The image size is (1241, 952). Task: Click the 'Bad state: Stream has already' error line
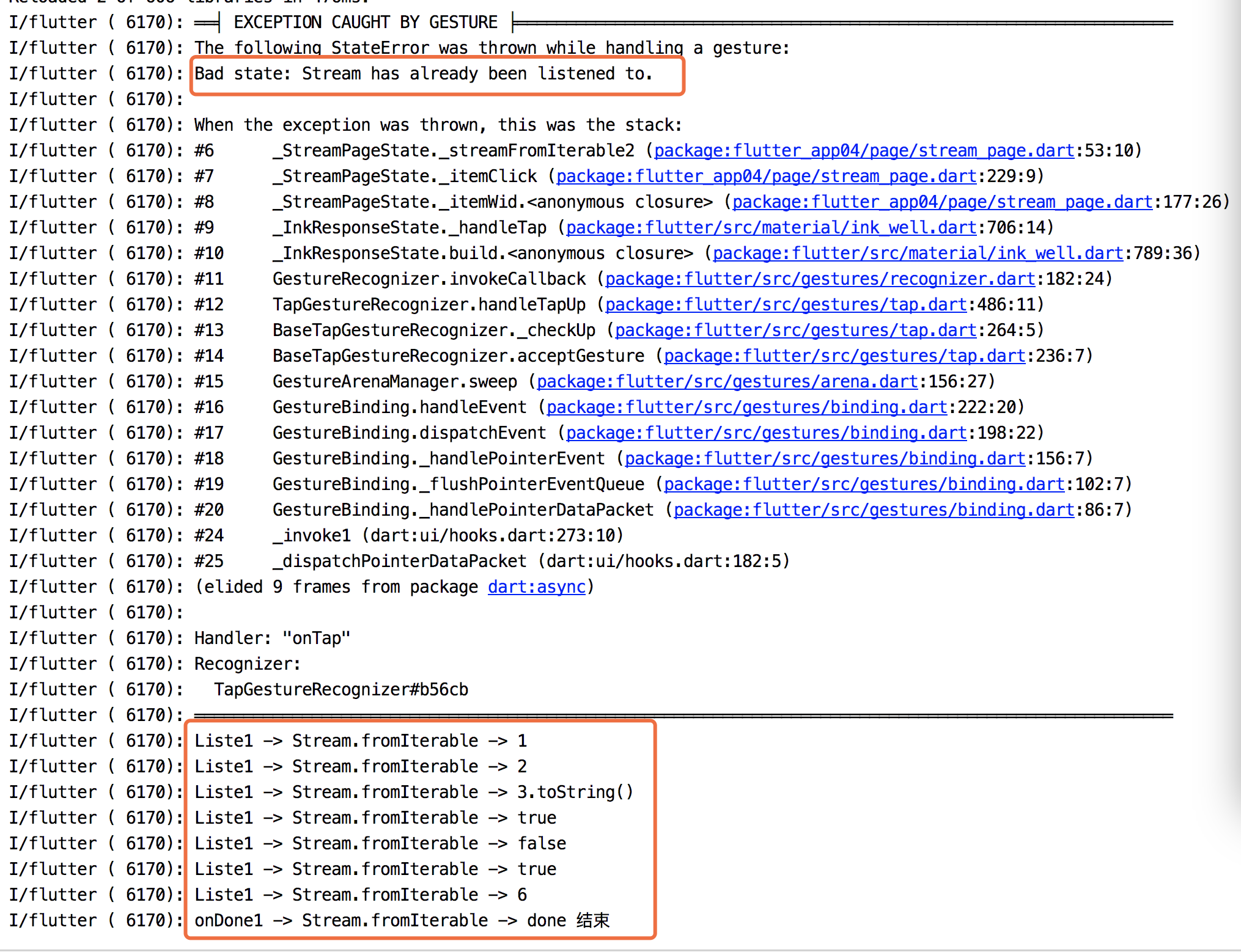[423, 74]
